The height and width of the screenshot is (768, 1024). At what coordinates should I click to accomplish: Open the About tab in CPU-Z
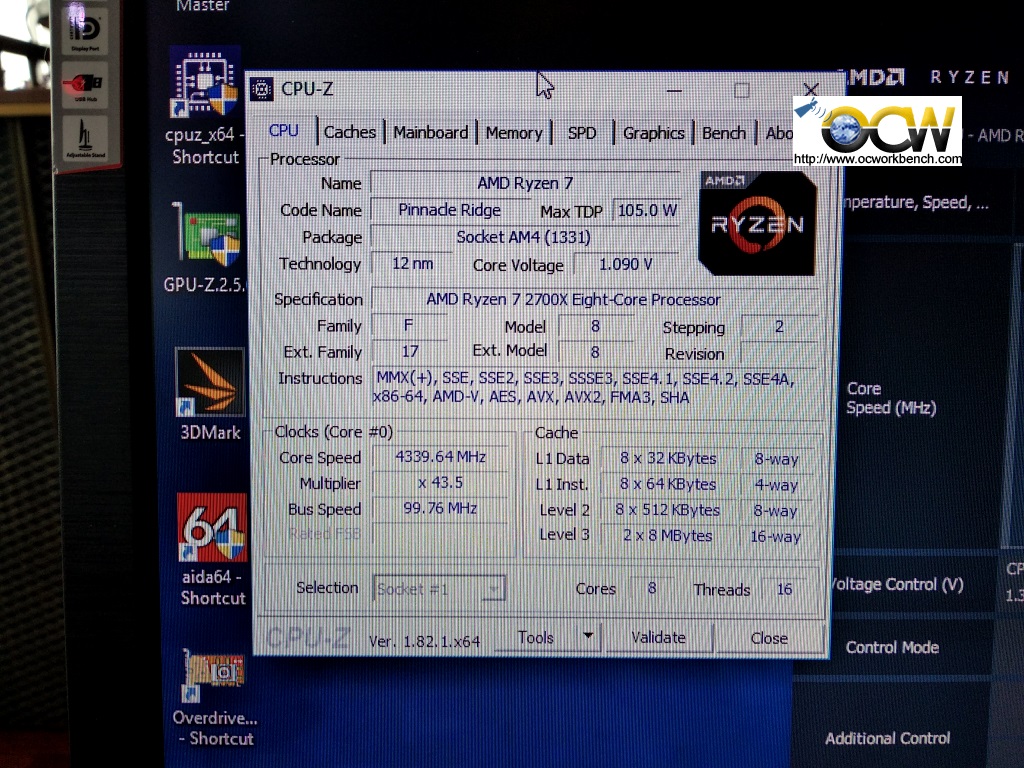click(778, 134)
